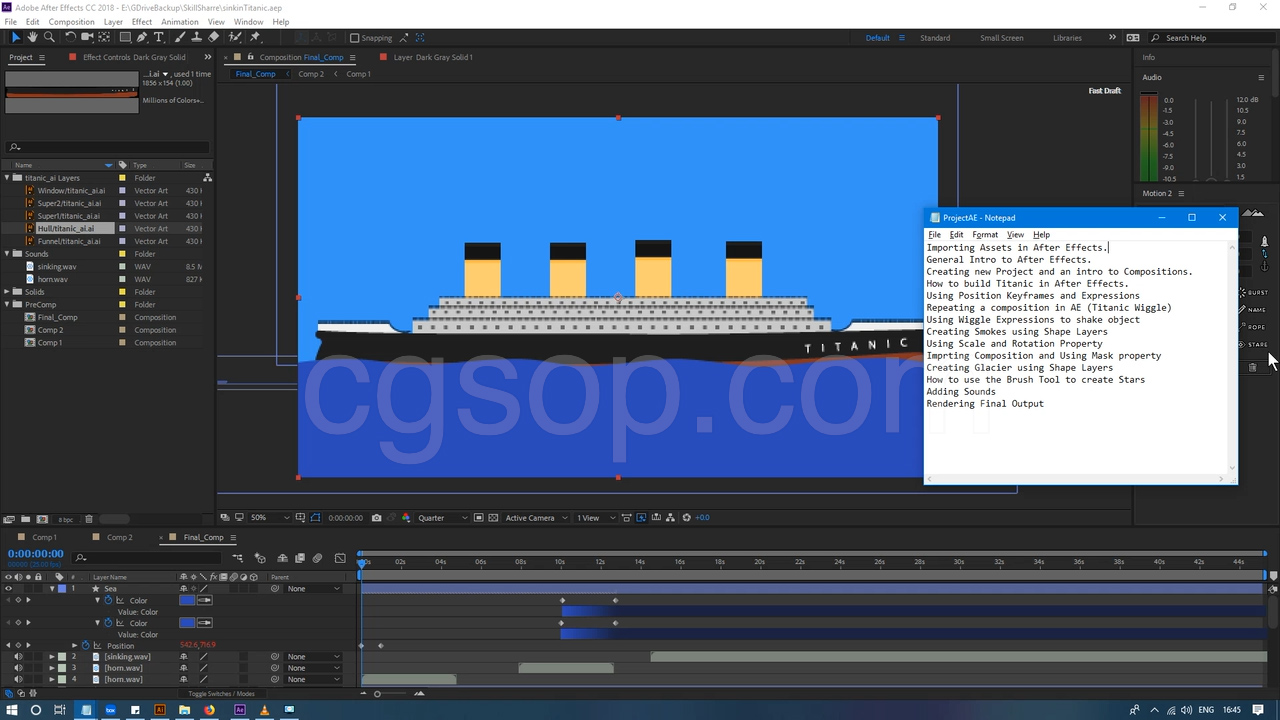Open the viewer magnification 50% dropdown
The height and width of the screenshot is (720, 1280).
(x=270, y=518)
